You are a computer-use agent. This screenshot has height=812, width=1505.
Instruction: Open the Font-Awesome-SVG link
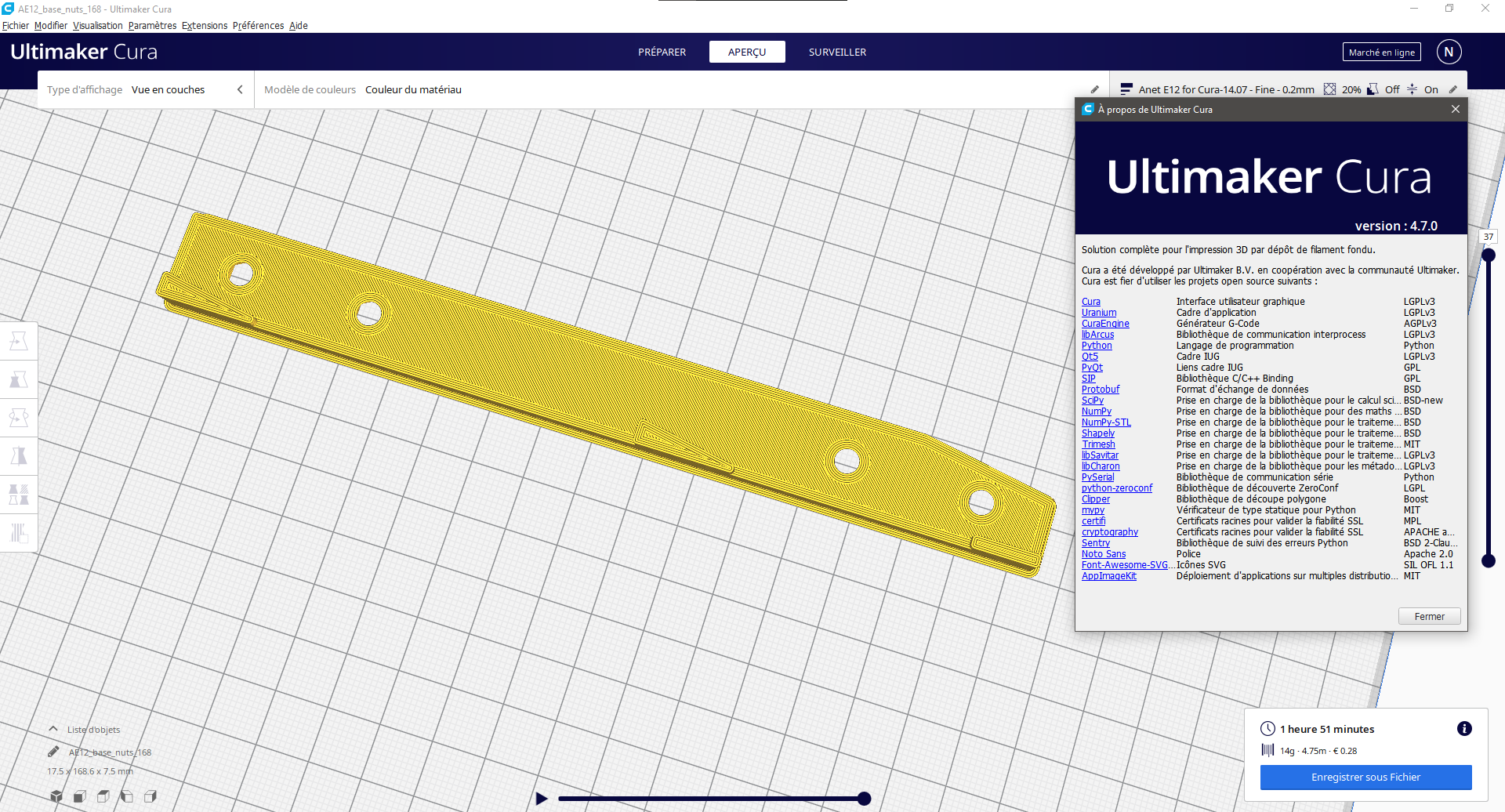(1126, 565)
